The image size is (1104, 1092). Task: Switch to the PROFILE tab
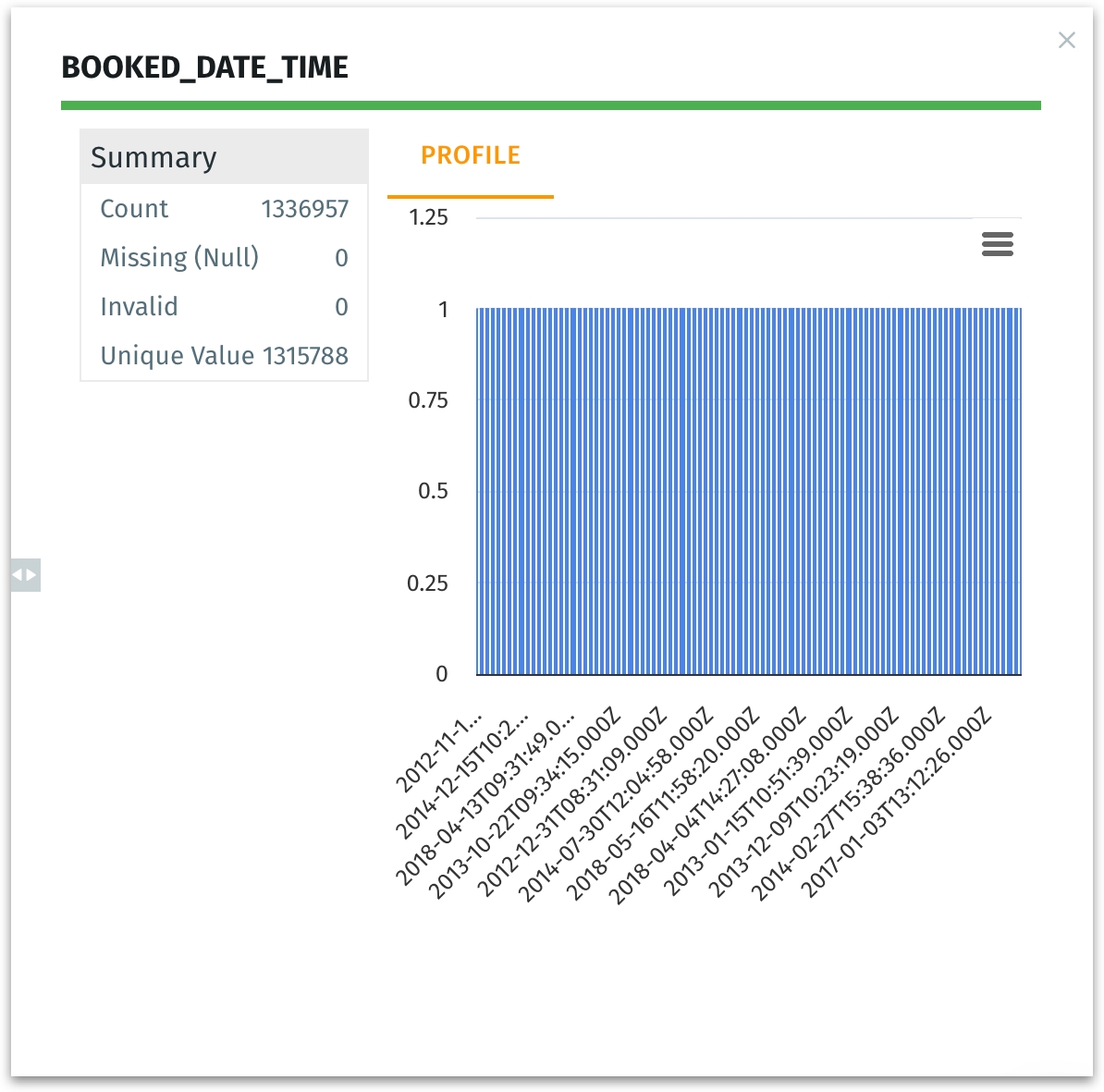[x=470, y=156]
